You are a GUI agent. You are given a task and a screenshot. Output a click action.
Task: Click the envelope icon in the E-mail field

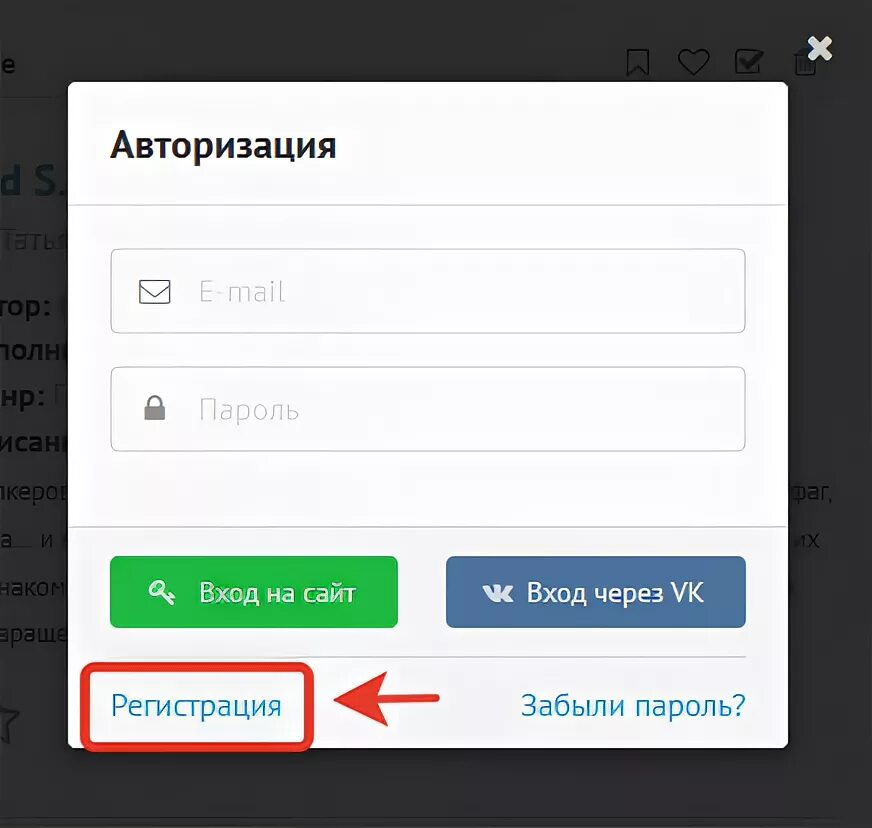(x=155, y=291)
